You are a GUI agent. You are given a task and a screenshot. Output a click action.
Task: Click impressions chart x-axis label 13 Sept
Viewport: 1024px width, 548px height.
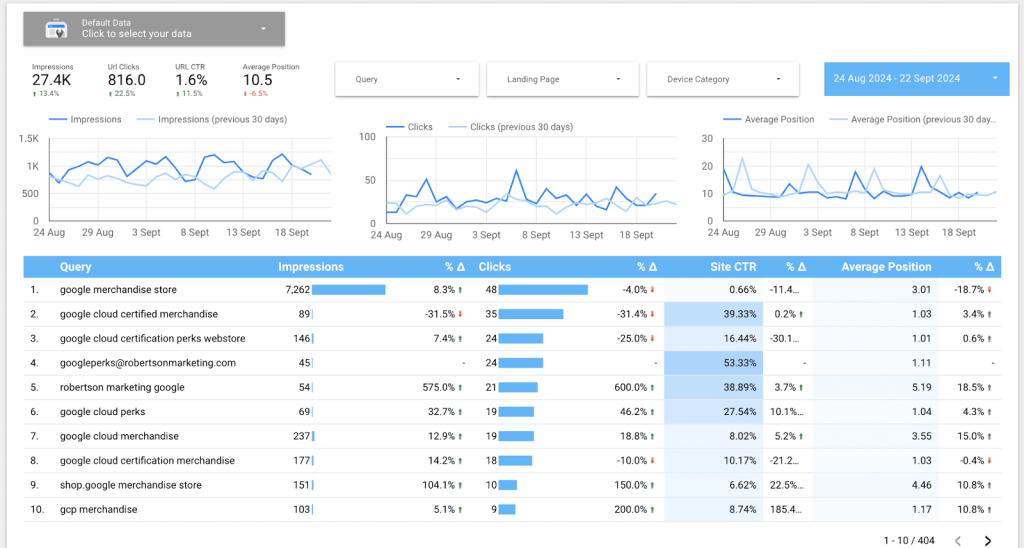tap(243, 233)
